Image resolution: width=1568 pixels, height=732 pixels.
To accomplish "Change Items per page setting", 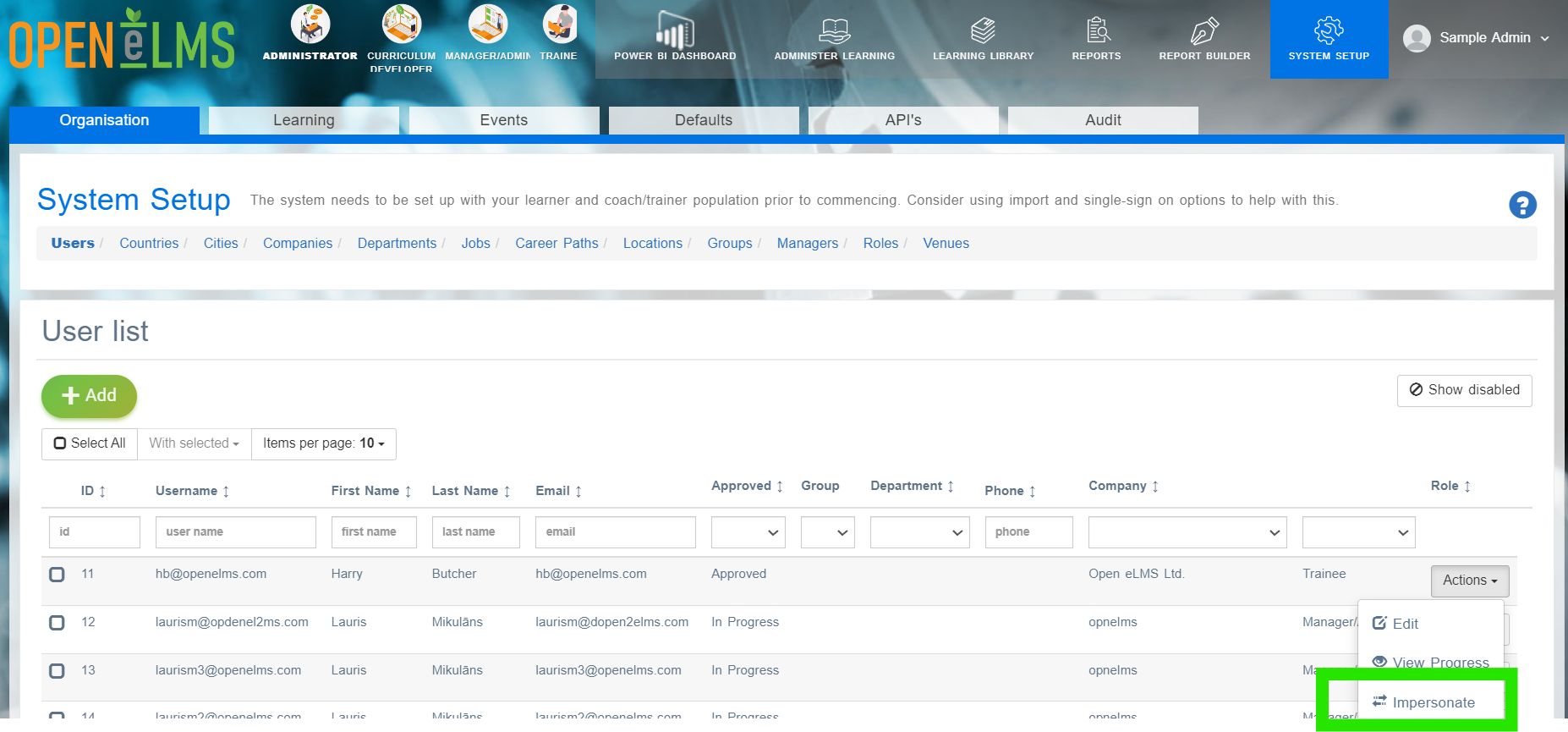I will [324, 443].
